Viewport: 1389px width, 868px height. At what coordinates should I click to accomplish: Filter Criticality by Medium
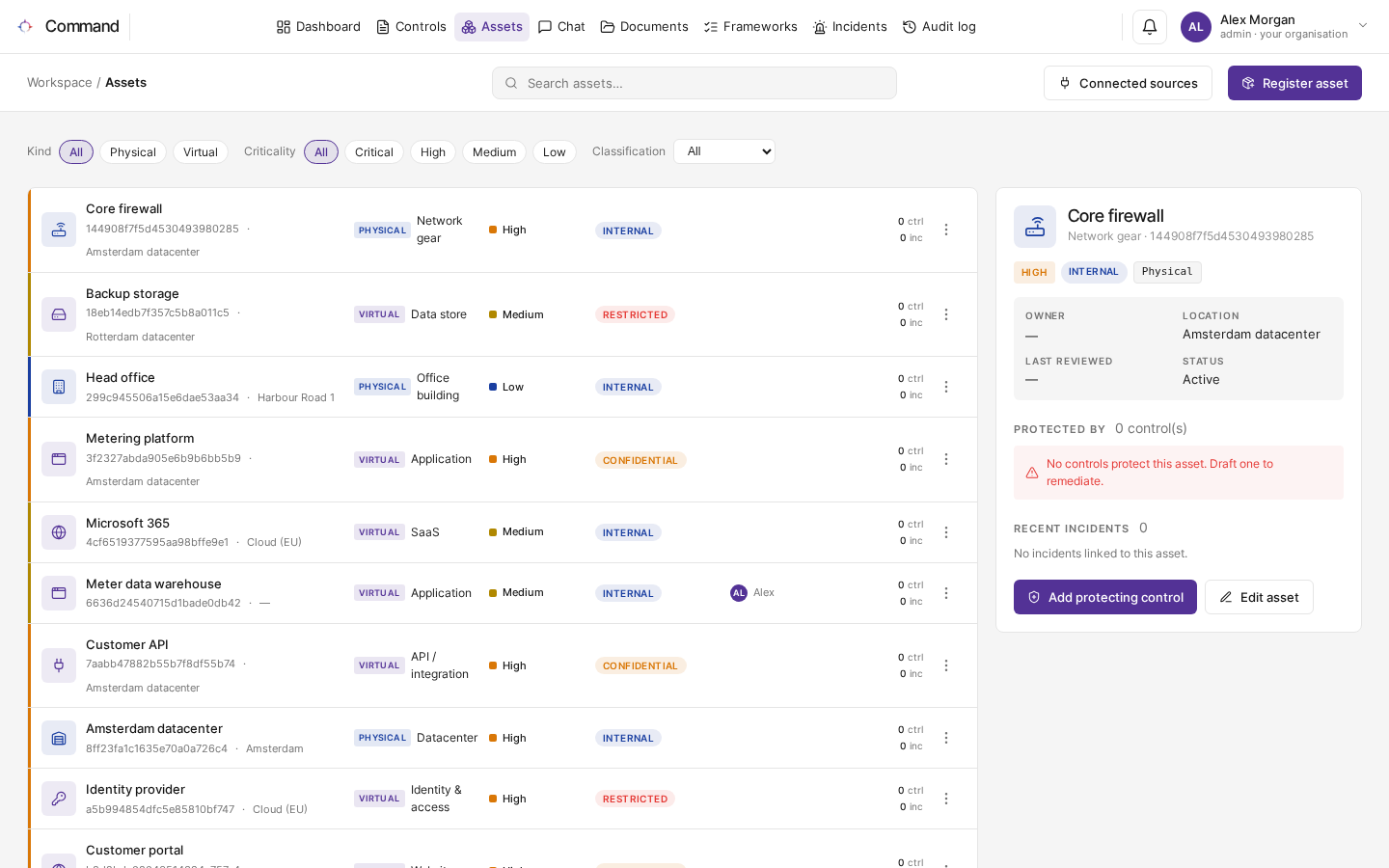[x=495, y=152]
